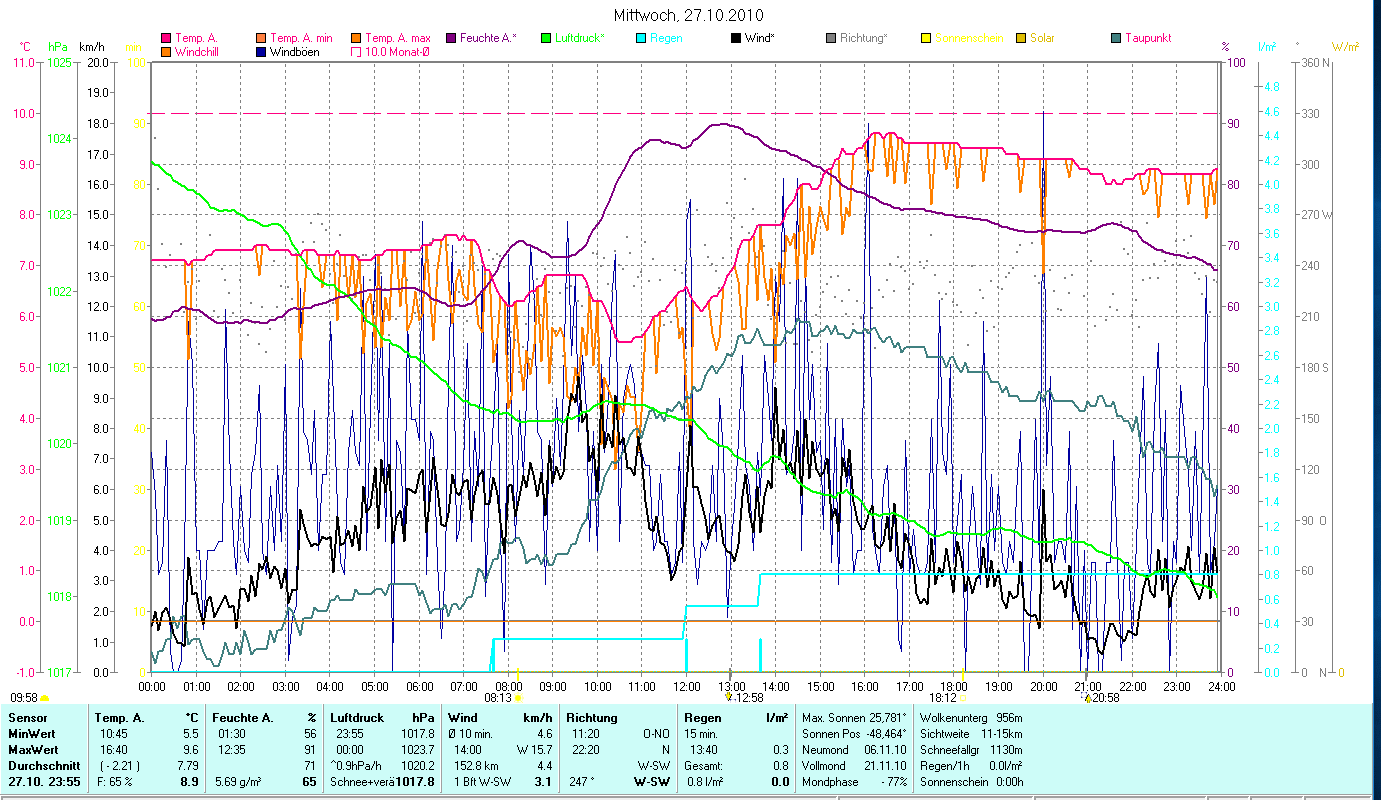Click the moon marker beside 20:58
1381x800 pixels.
[1088, 697]
